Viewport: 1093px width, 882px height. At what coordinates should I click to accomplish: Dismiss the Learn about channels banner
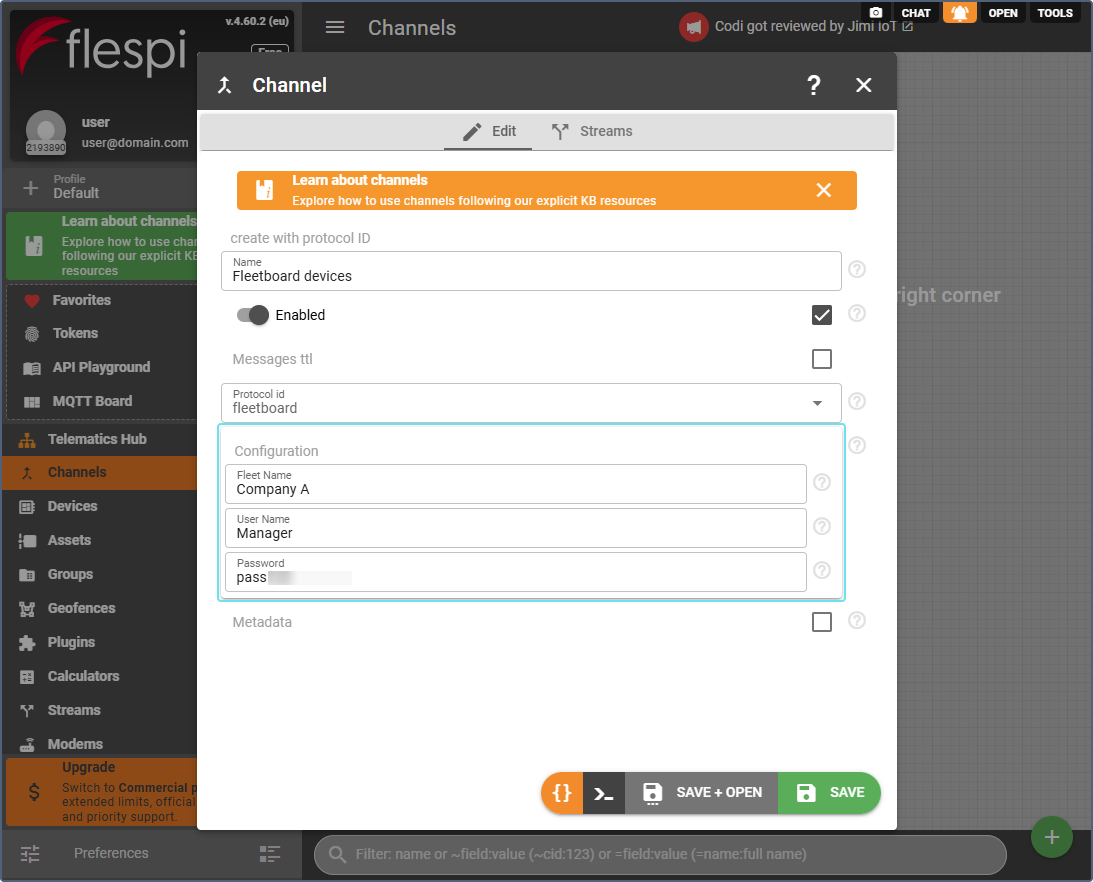click(x=823, y=190)
